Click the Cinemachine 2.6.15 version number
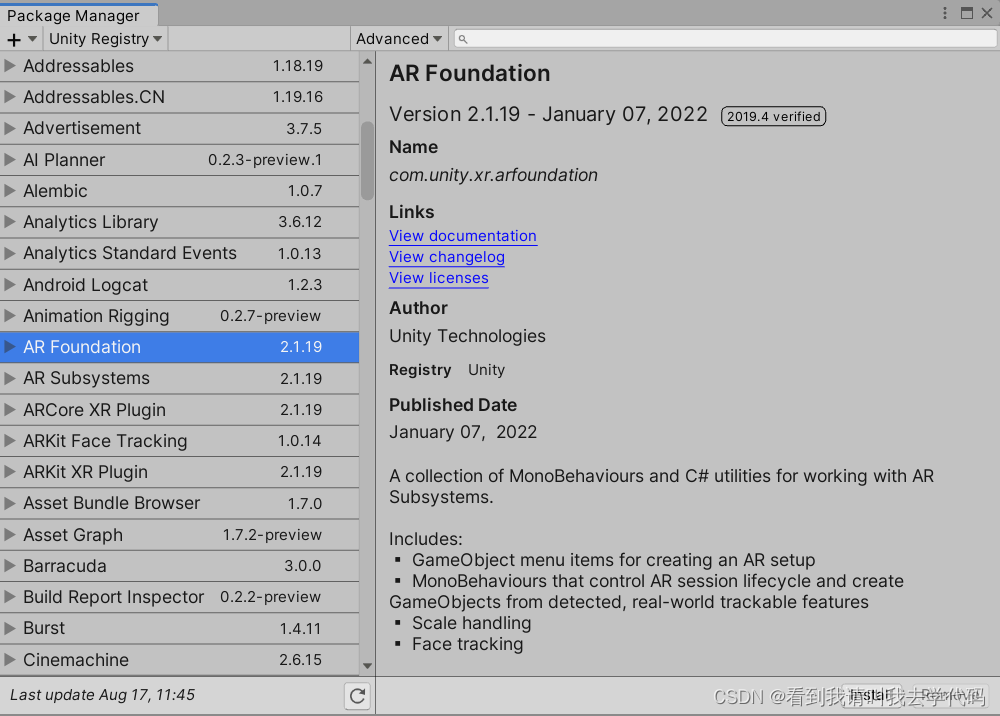 pos(300,659)
